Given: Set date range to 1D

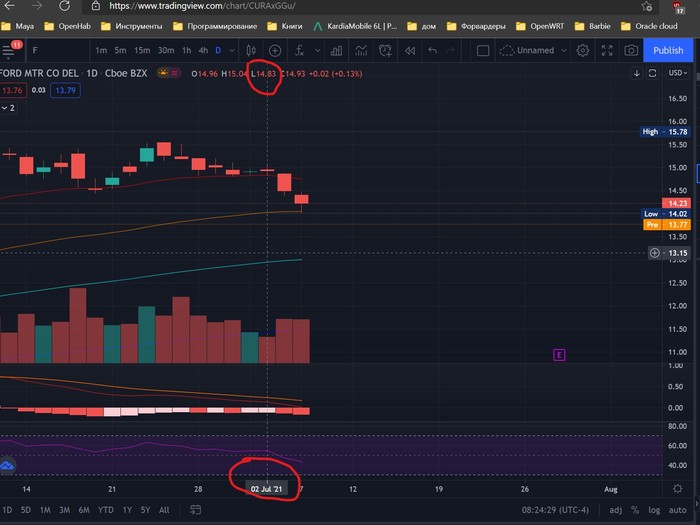Looking at the screenshot, I should (x=7, y=510).
